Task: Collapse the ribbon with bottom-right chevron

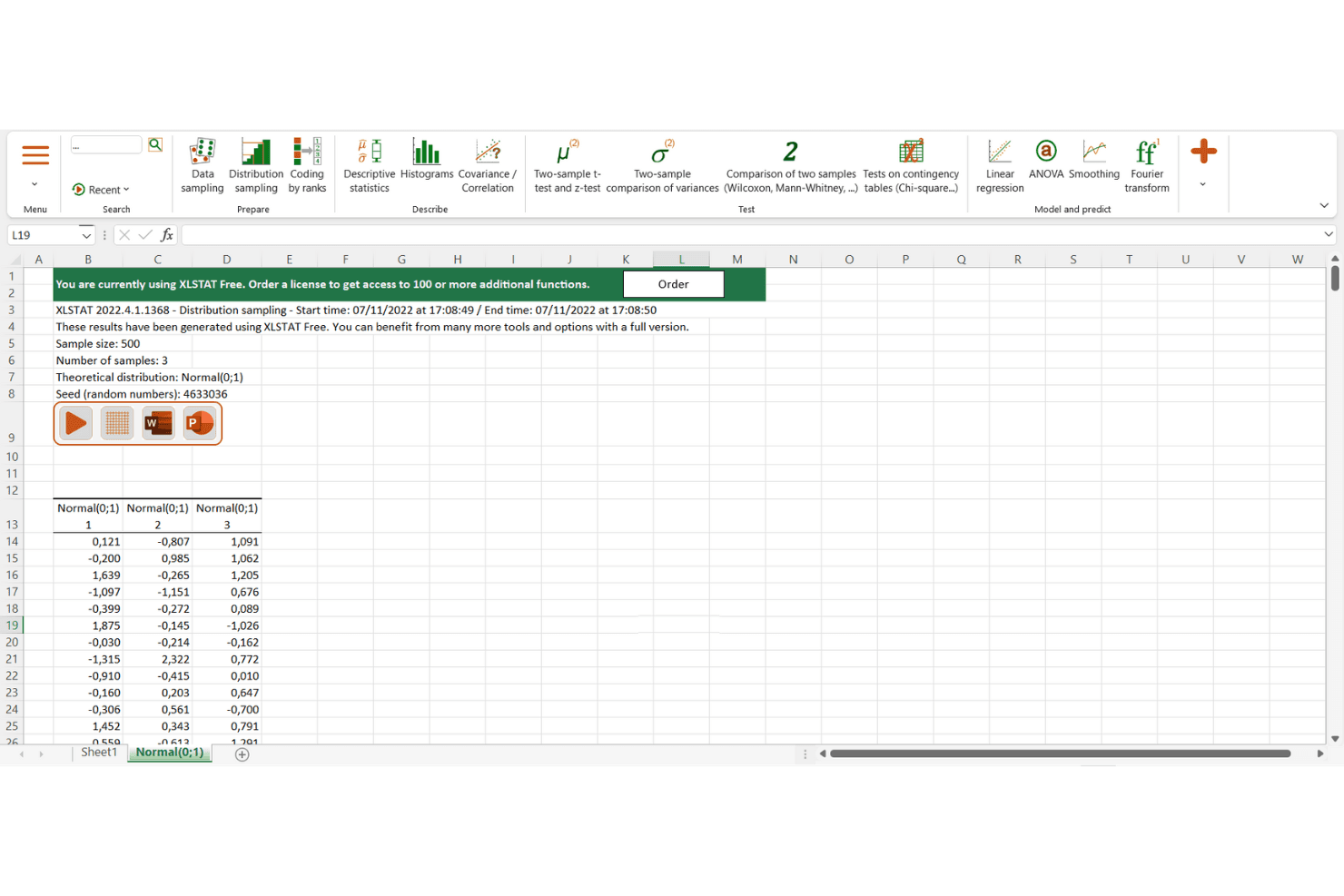Action: tap(1324, 206)
